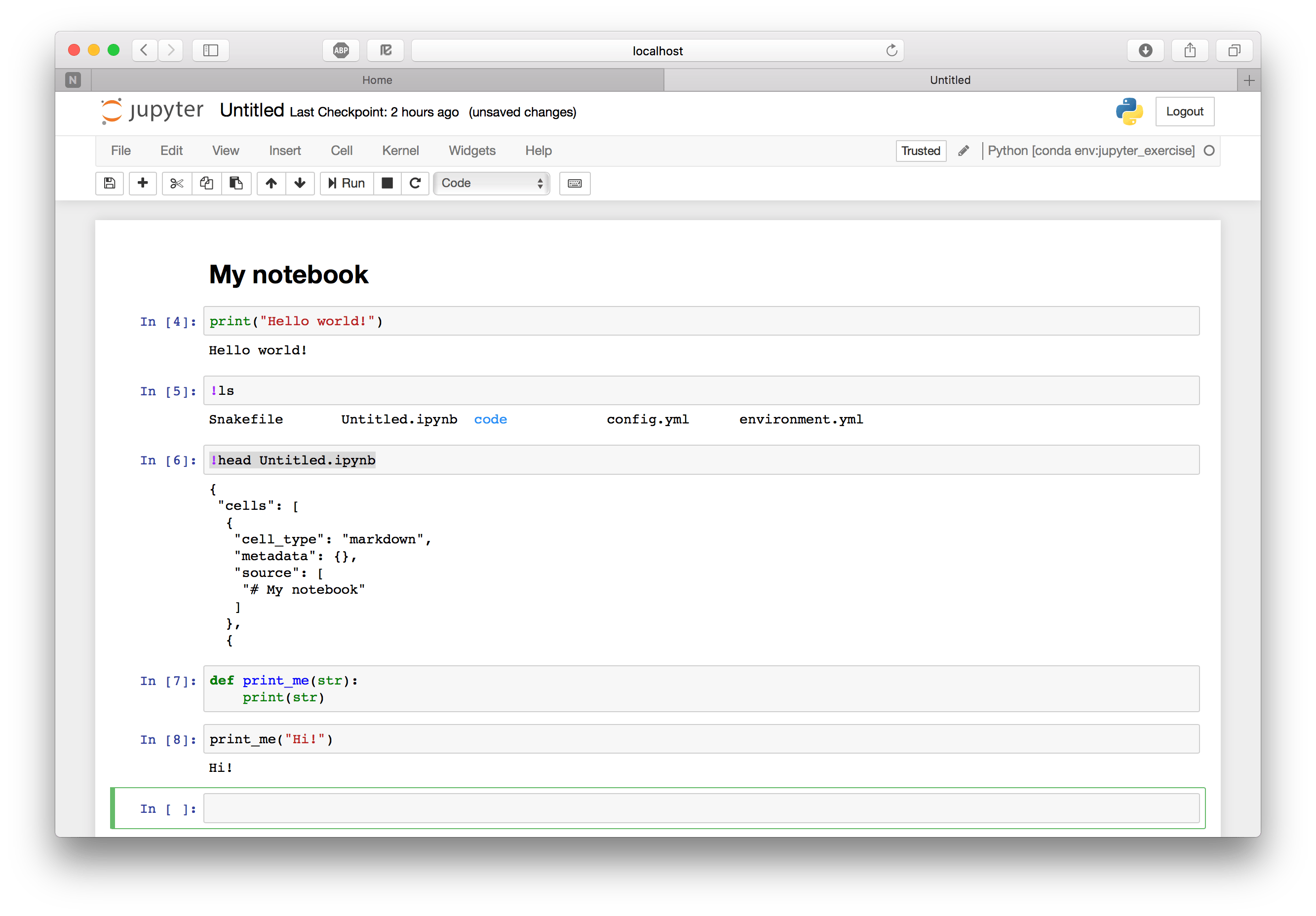Click the save and checkpoint icon
This screenshot has width=1316, height=916.
110,184
